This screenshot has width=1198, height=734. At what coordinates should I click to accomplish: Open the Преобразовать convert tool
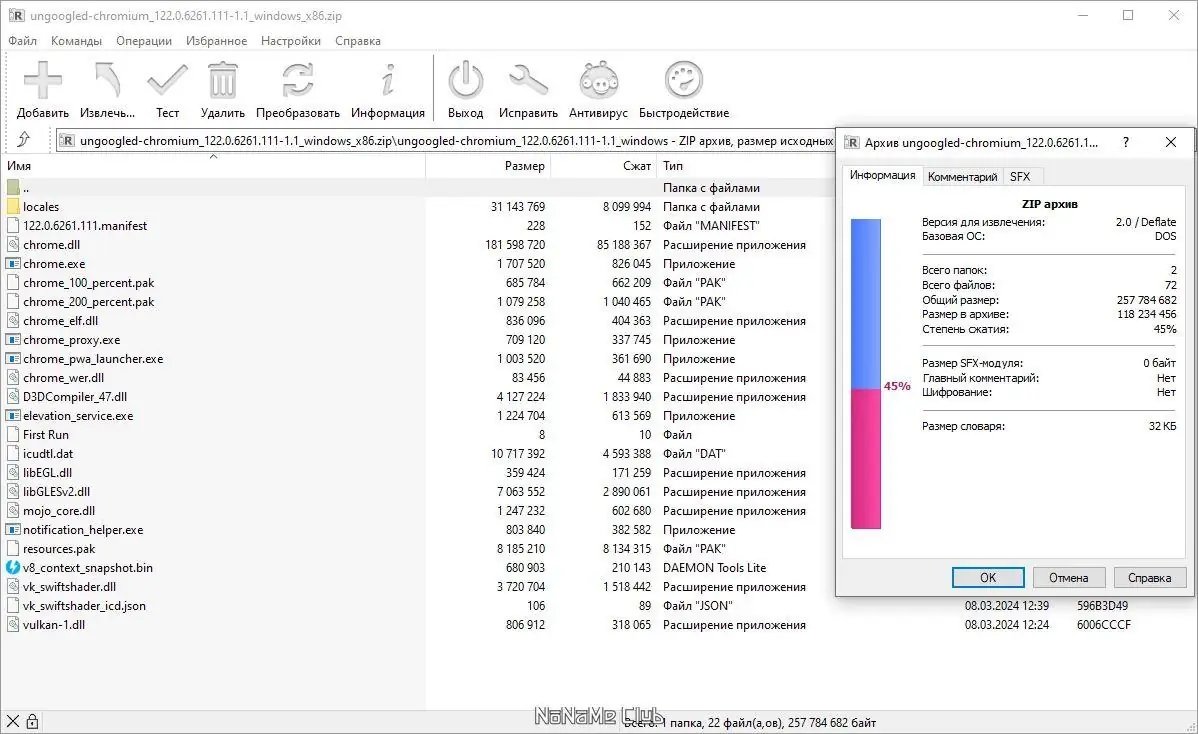coord(297,80)
